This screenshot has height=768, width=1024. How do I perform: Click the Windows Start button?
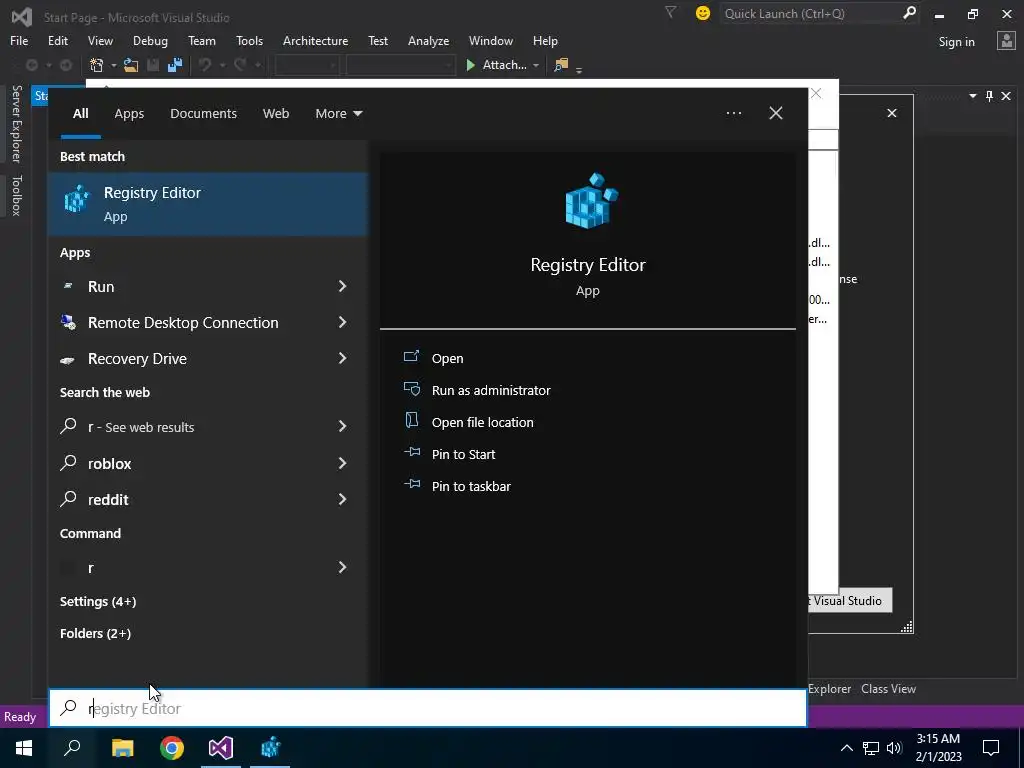pos(24,747)
